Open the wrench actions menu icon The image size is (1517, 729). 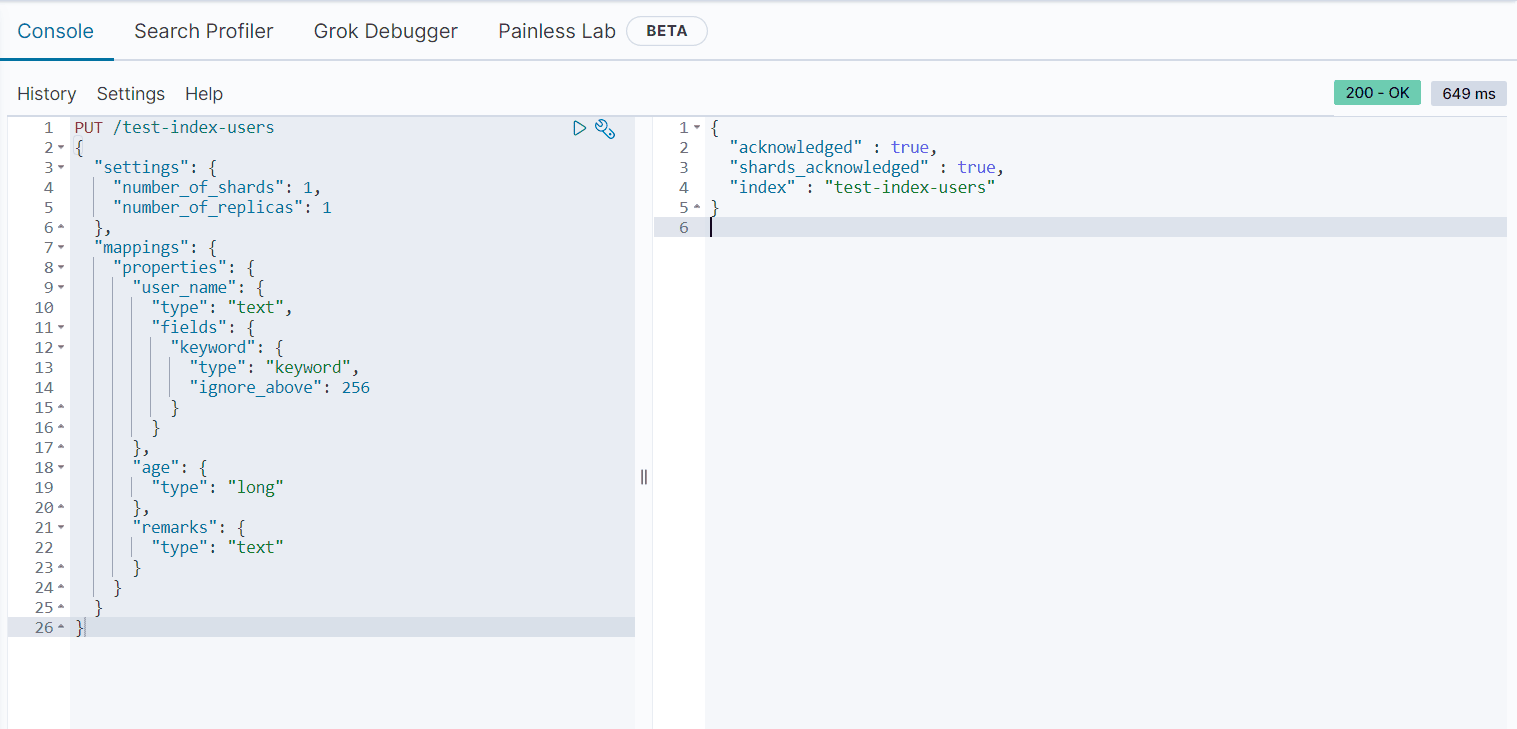pos(605,128)
